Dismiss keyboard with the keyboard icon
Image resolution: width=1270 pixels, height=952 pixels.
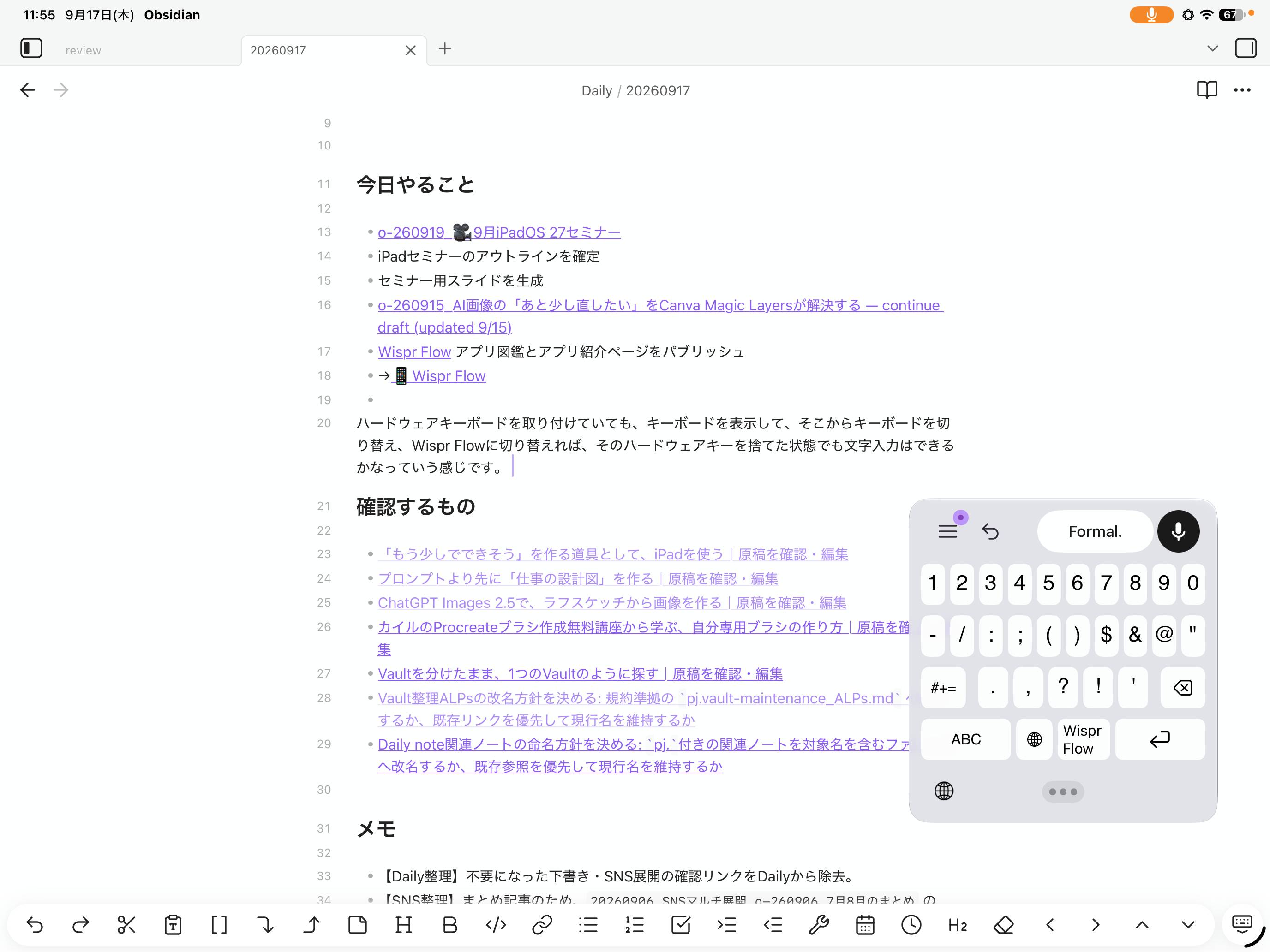tap(1242, 923)
